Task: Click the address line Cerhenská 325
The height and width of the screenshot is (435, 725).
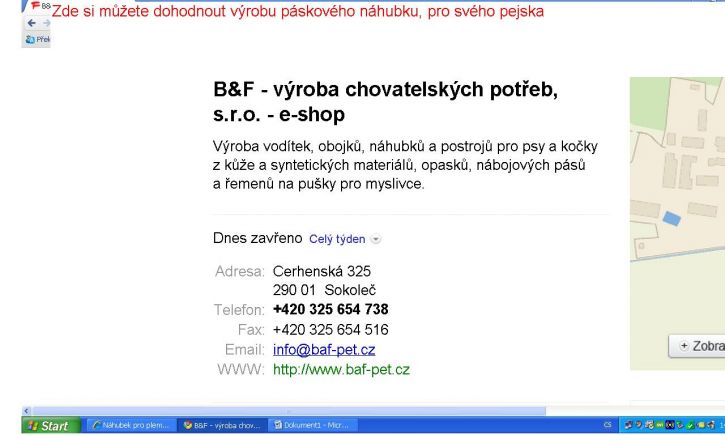Action: point(322,271)
